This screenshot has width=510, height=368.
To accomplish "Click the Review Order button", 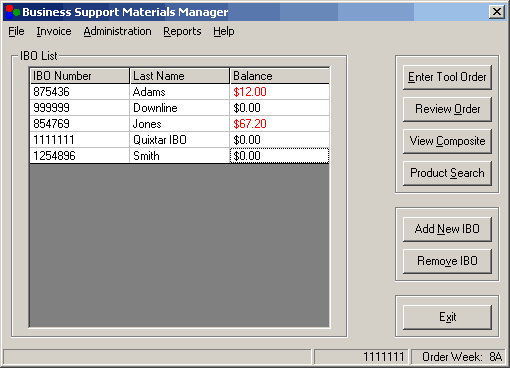I will click(x=447, y=109).
